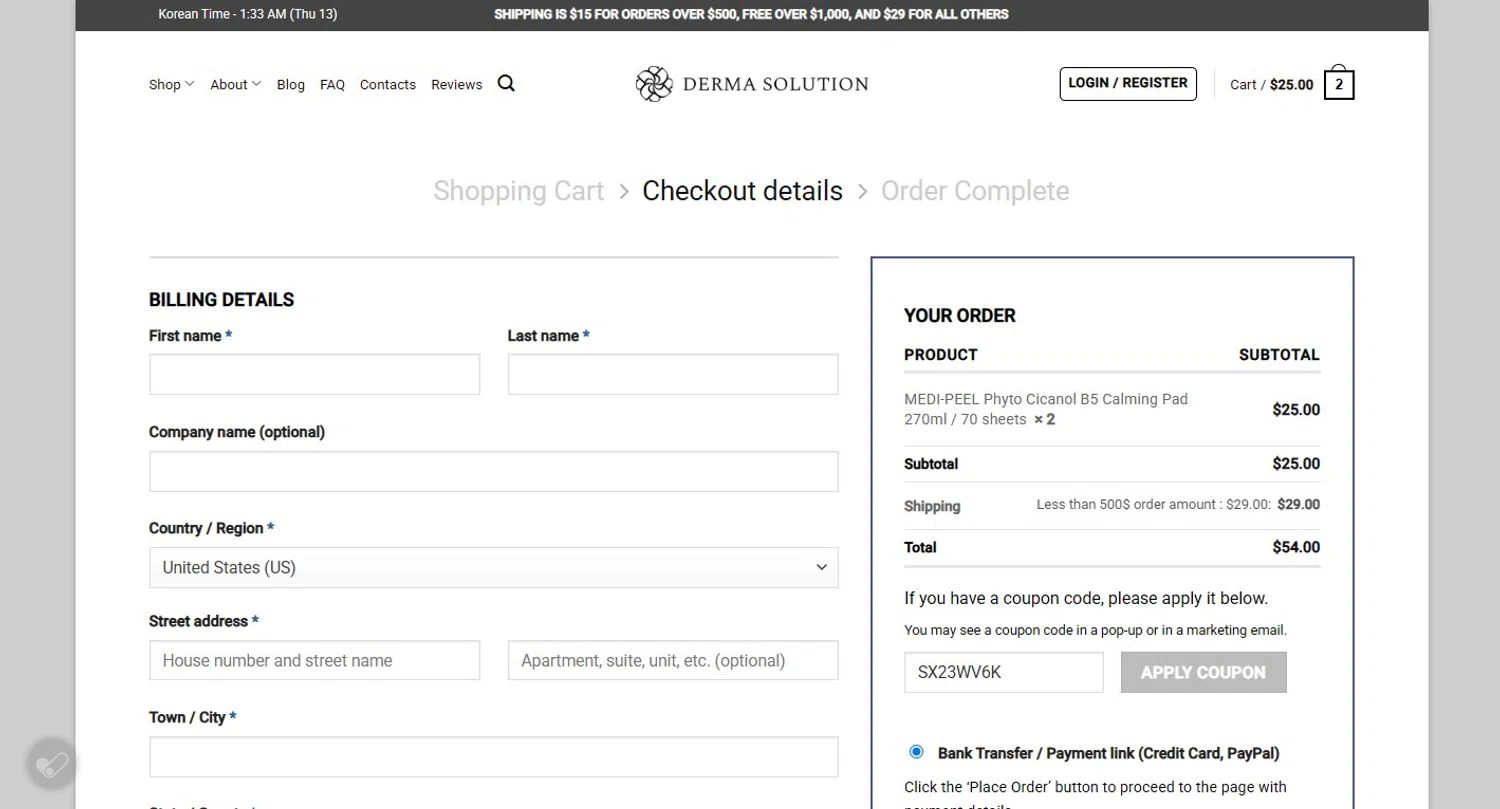Click the Korean Time text in top bar

coord(247,14)
